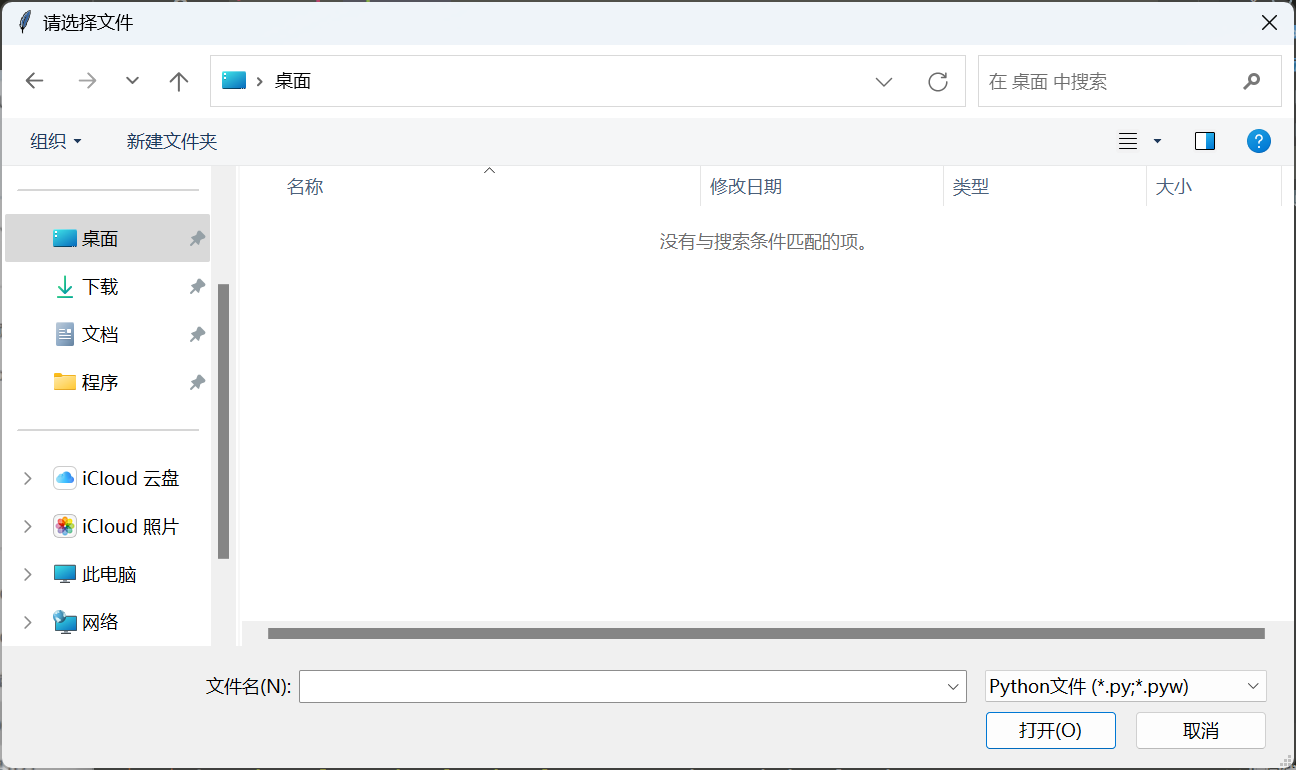Toggle the preview pane icon
1296x770 pixels.
coord(1204,140)
